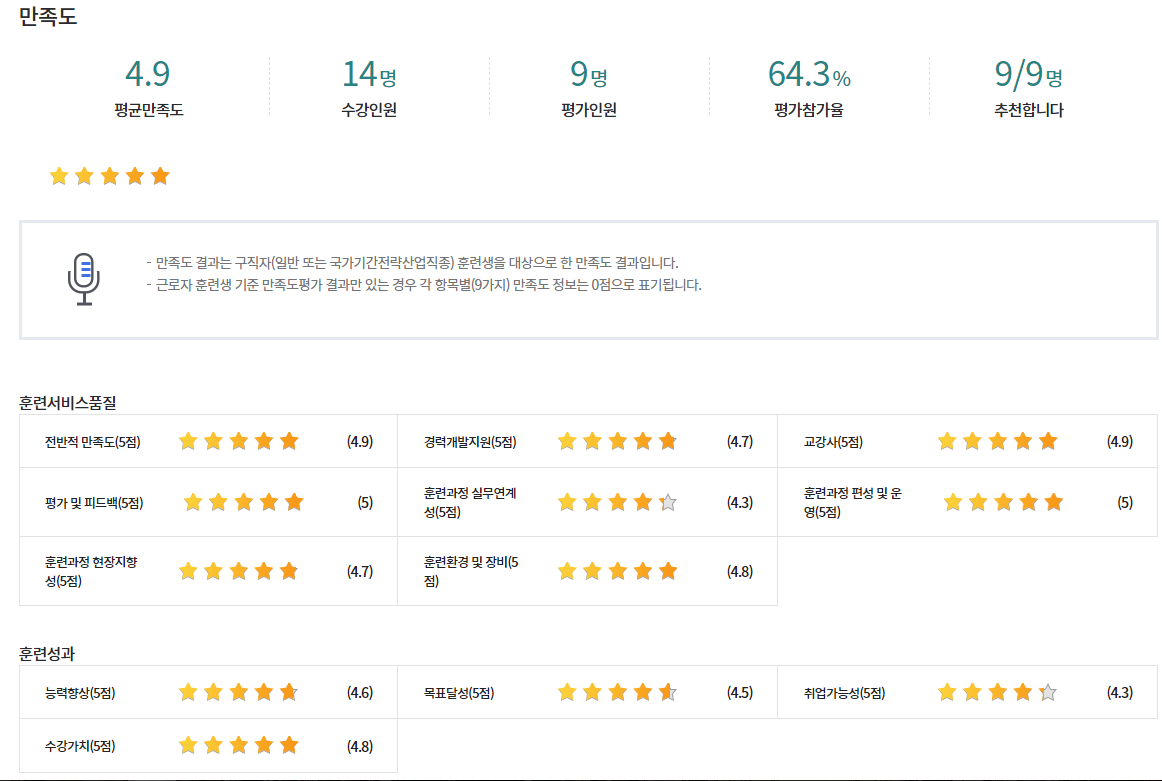
Task: Click the (5) score for 훈련과정 편성 및 운영
Action: click(x=1125, y=502)
